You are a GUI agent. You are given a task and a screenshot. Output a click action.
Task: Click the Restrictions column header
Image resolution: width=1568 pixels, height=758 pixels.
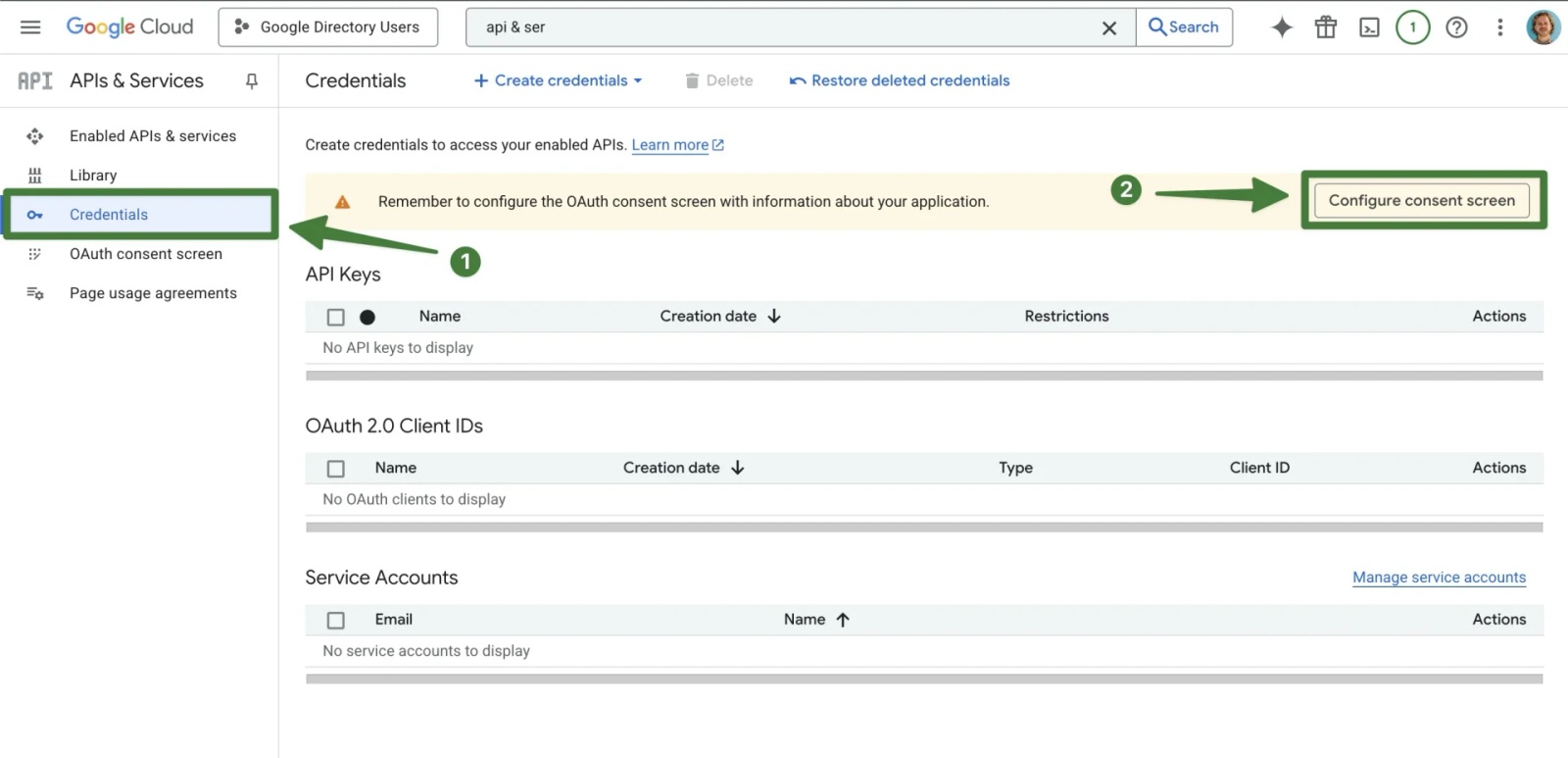[1066, 316]
